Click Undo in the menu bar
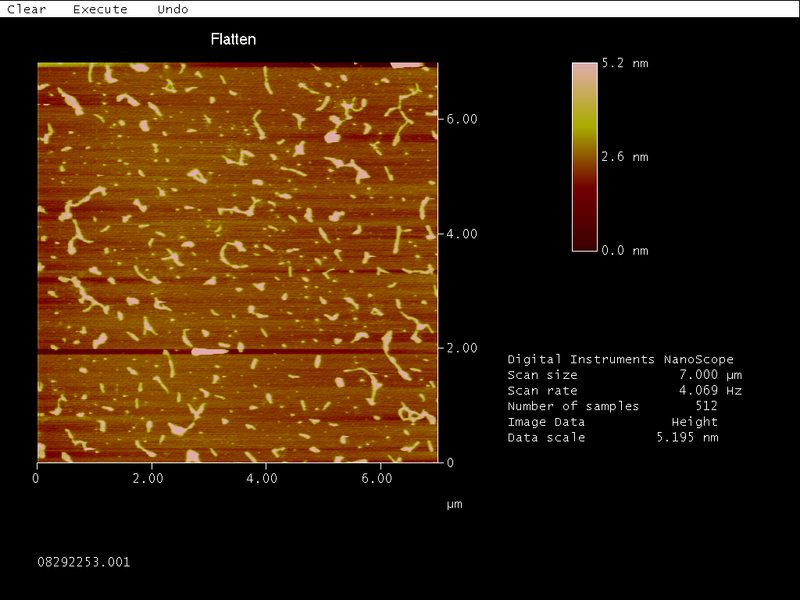The height and width of the screenshot is (600, 800). coord(172,9)
